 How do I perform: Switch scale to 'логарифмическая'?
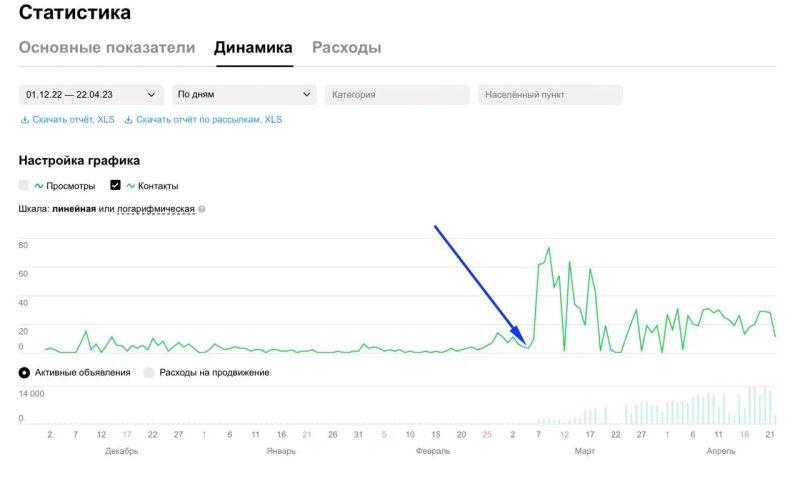(155, 209)
